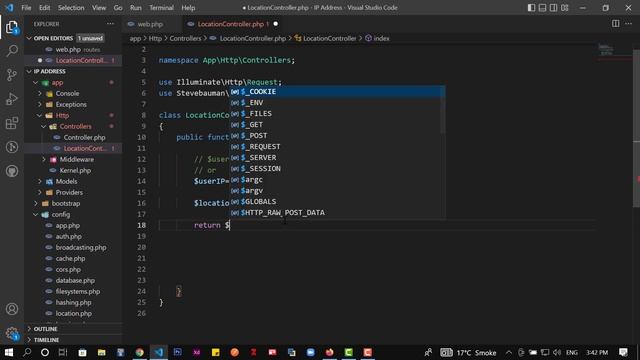The image size is (640, 360).
Task: Open the Run menu
Action: tap(136, 8)
